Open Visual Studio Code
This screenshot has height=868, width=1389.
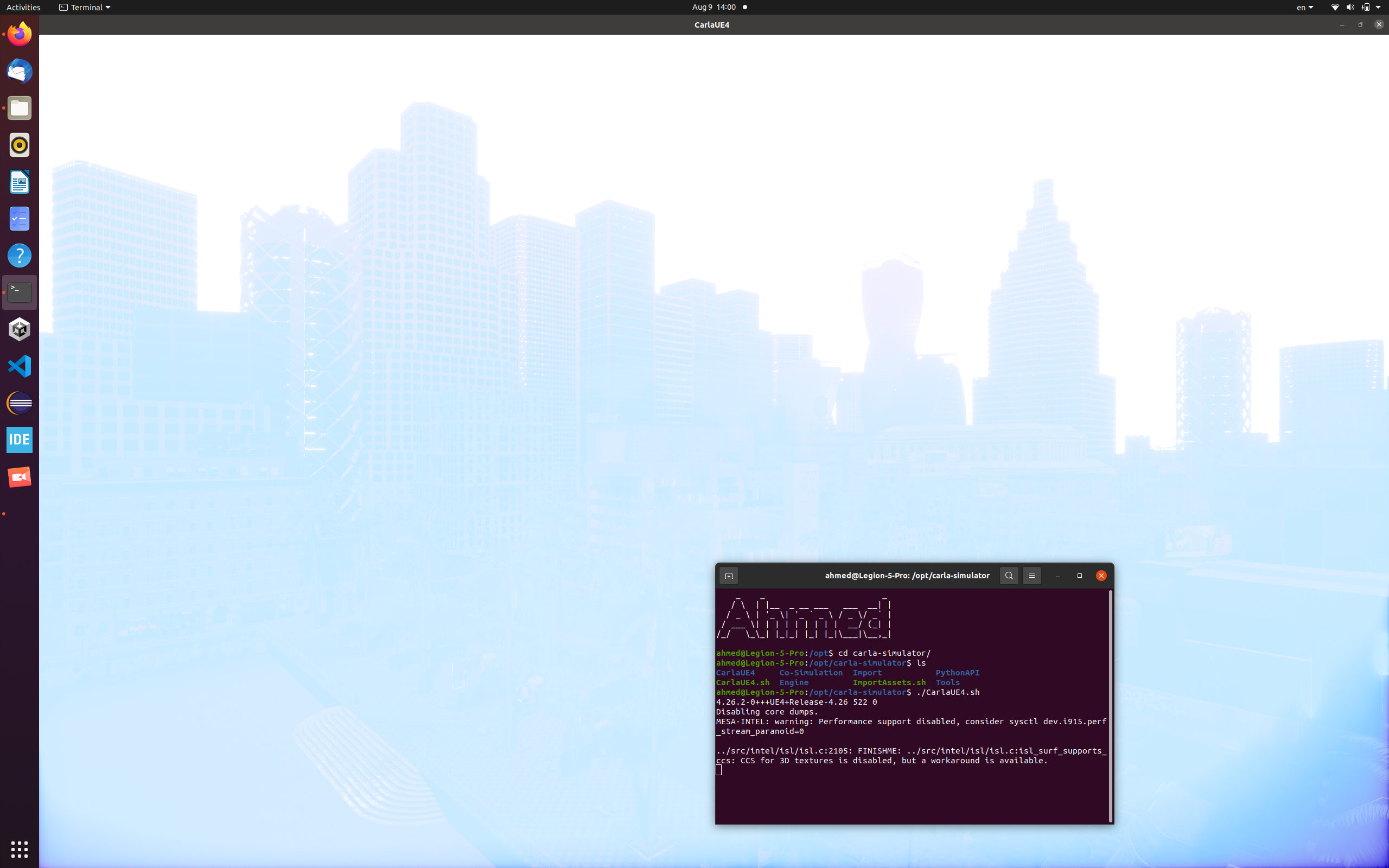point(20,366)
